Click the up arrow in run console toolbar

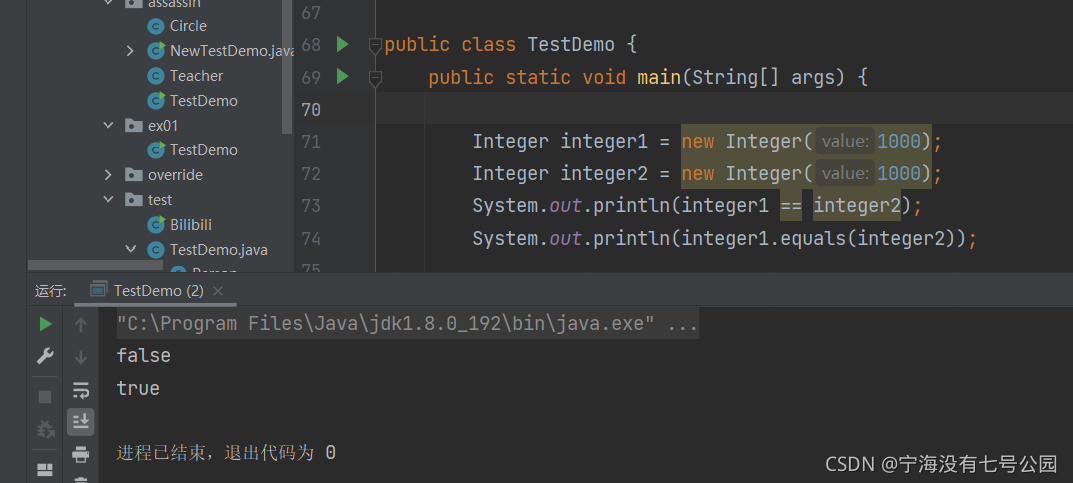coord(81,325)
